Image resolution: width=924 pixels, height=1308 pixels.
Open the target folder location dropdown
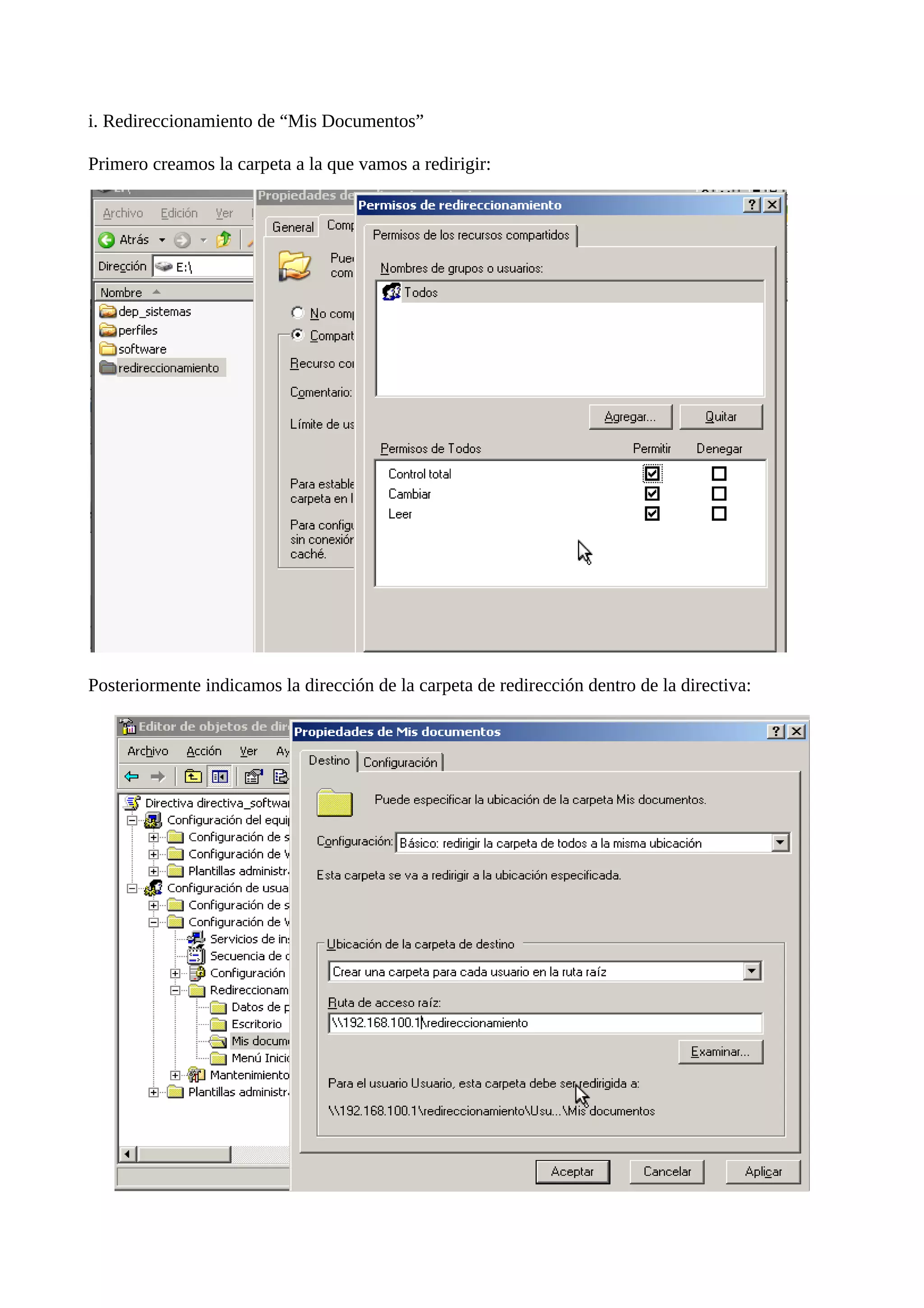[752, 971]
